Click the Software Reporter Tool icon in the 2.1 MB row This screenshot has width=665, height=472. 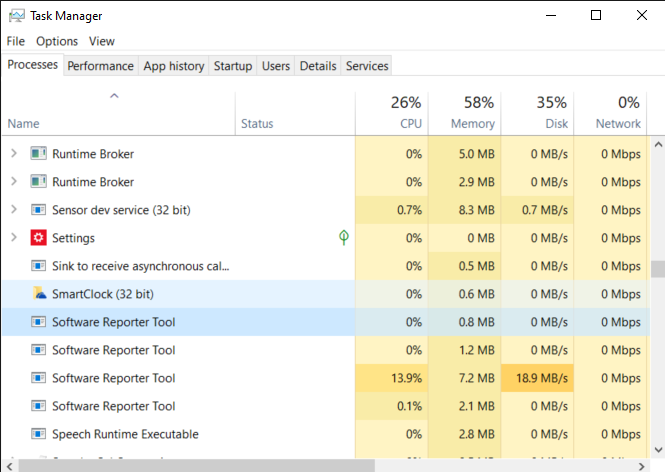38,405
